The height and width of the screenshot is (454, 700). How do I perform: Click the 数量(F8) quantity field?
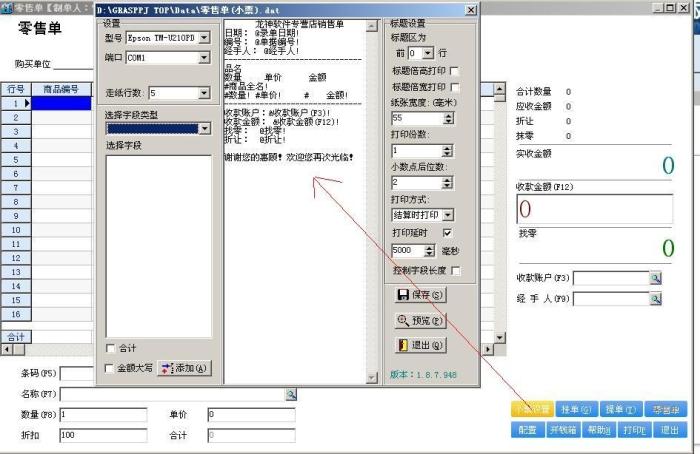coord(103,415)
